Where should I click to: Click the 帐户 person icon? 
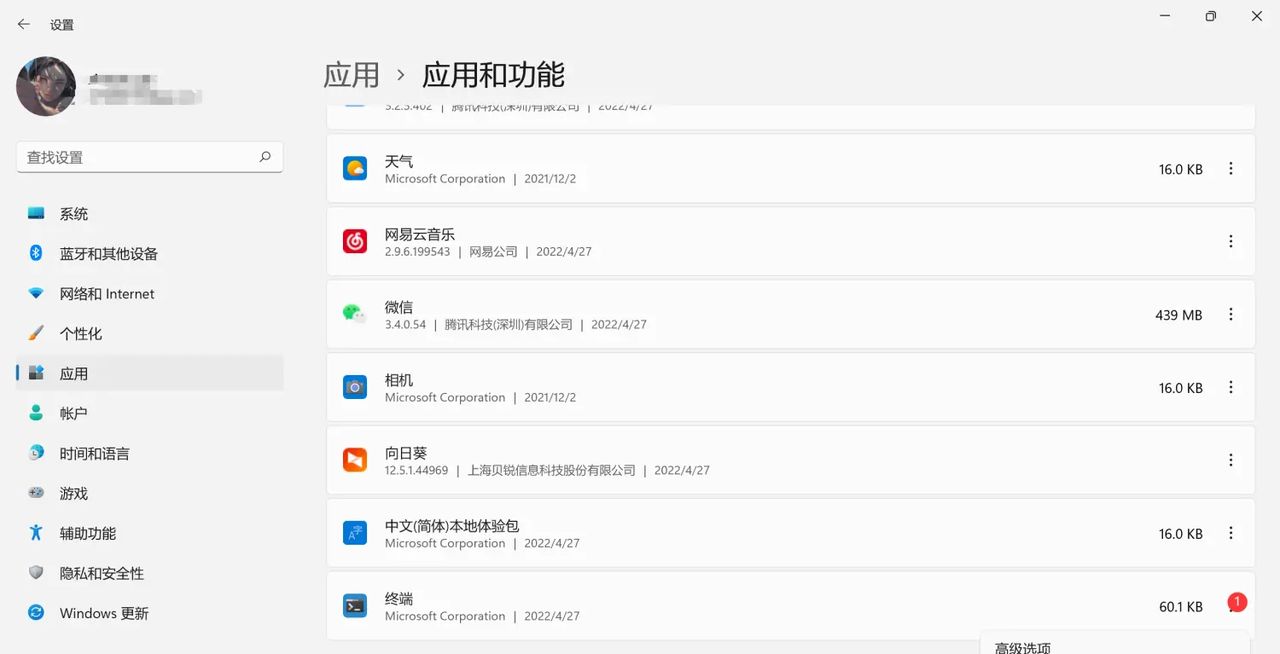pyautogui.click(x=36, y=413)
